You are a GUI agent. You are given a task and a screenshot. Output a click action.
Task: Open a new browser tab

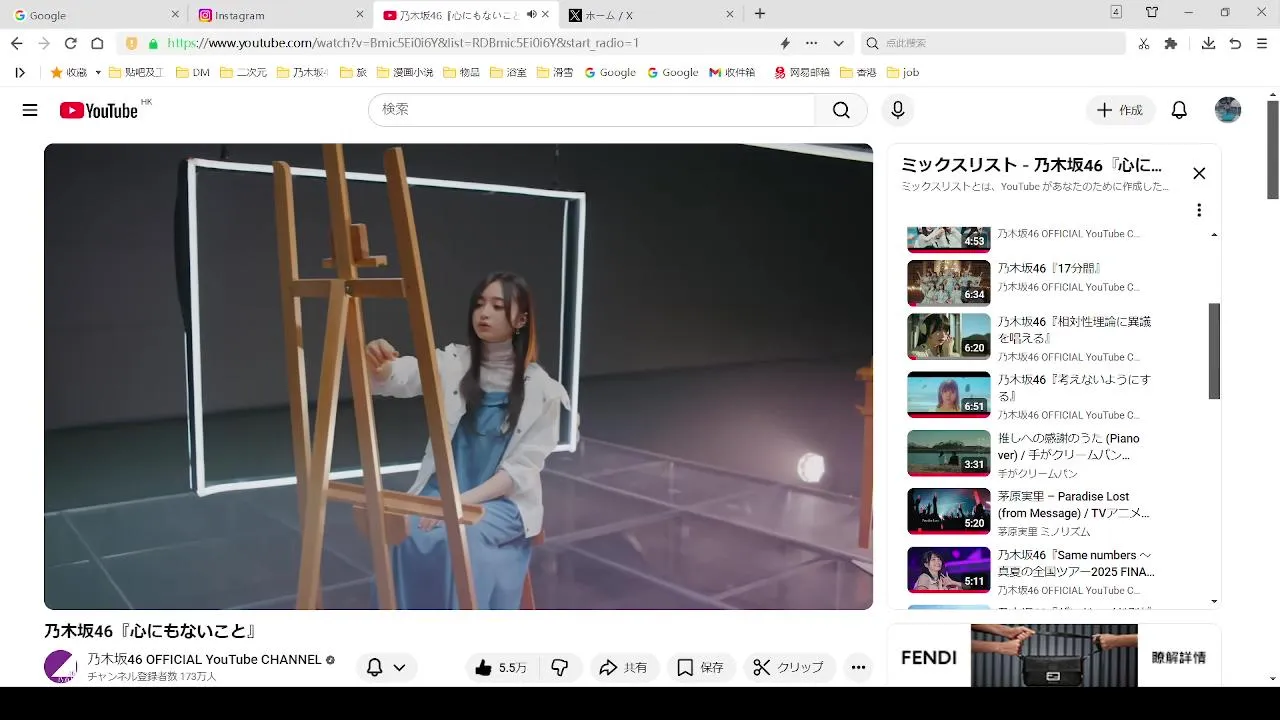760,14
